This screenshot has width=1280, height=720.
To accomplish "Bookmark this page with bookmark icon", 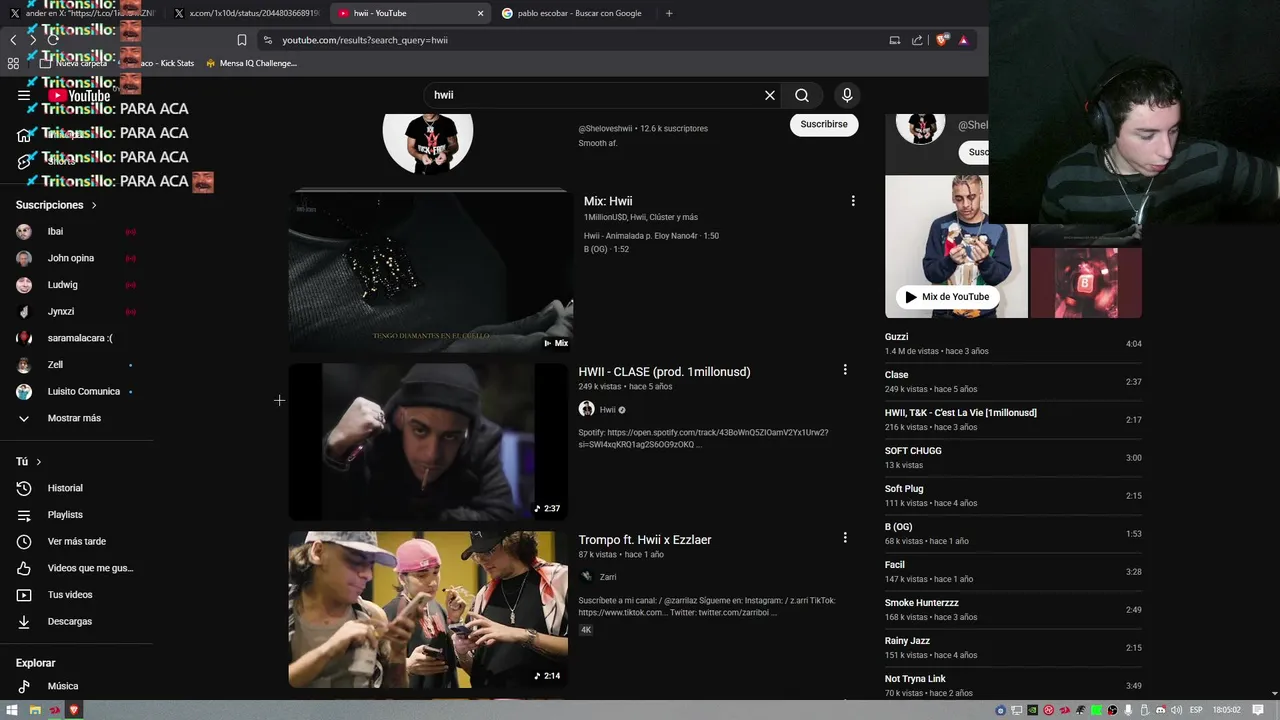I will (242, 40).
